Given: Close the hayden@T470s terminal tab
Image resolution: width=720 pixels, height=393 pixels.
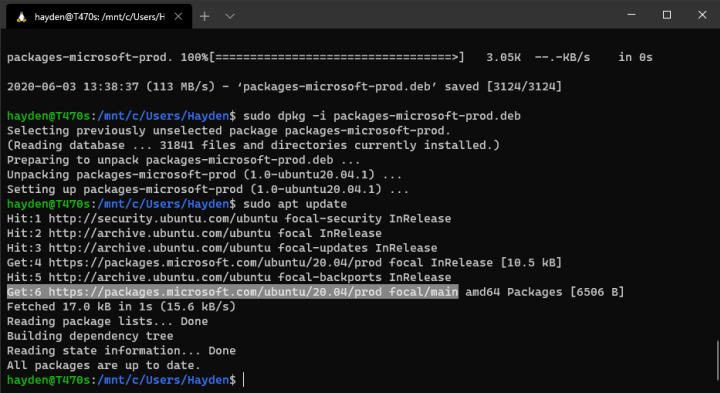Looking at the screenshot, I should coord(178,17).
